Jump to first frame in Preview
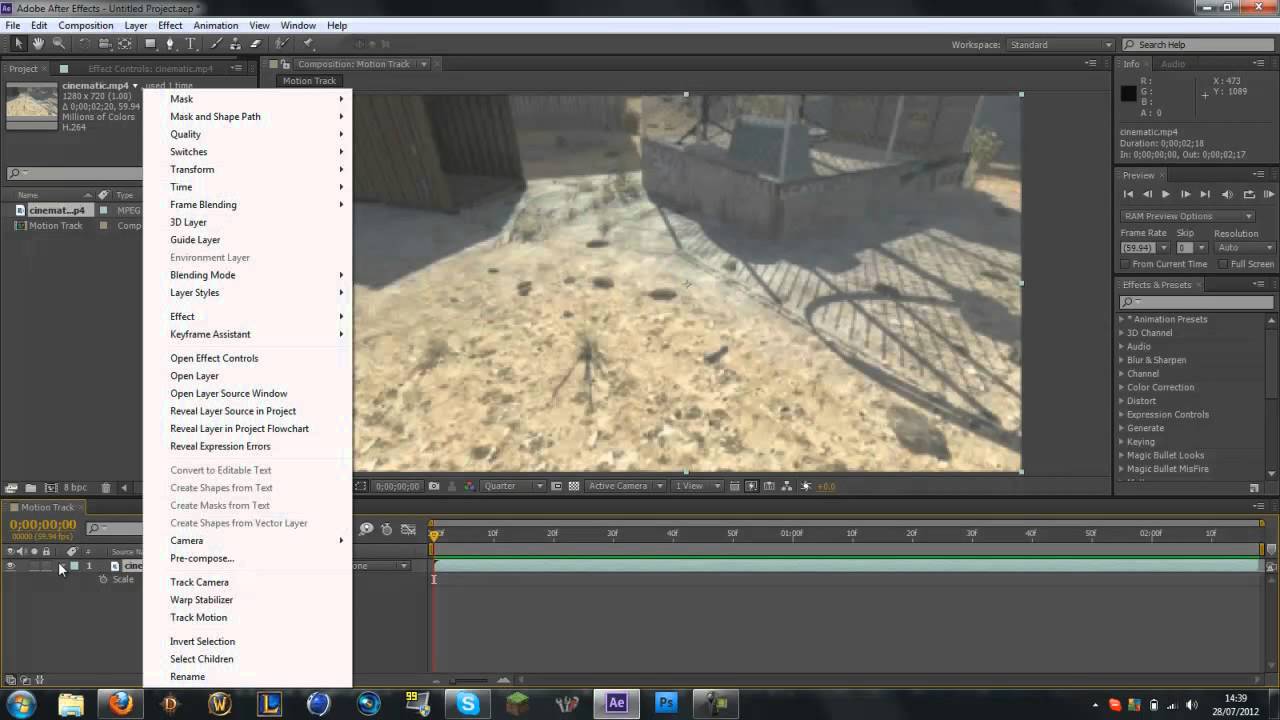 click(1129, 194)
